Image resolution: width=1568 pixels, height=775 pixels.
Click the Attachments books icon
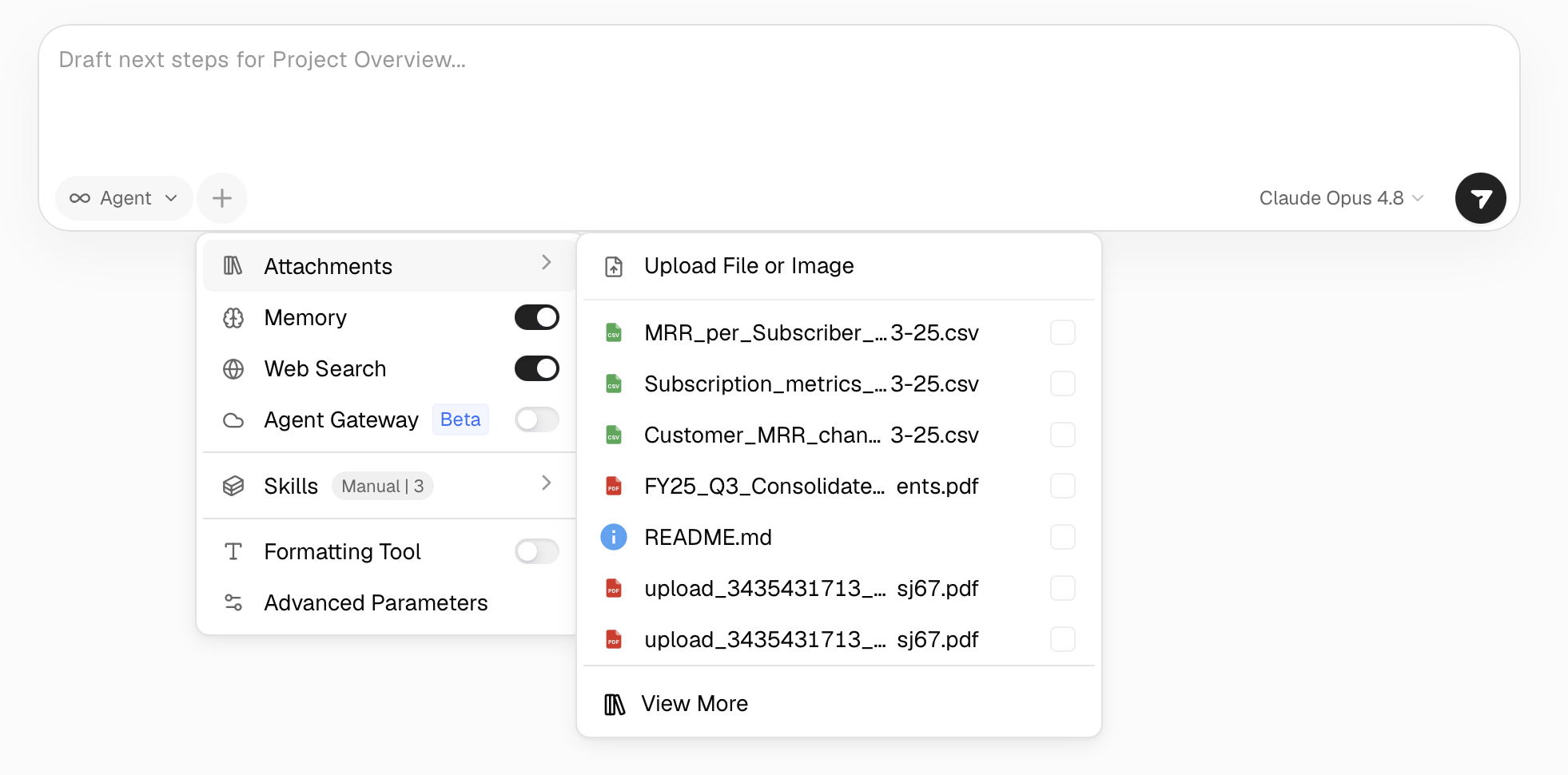233,266
